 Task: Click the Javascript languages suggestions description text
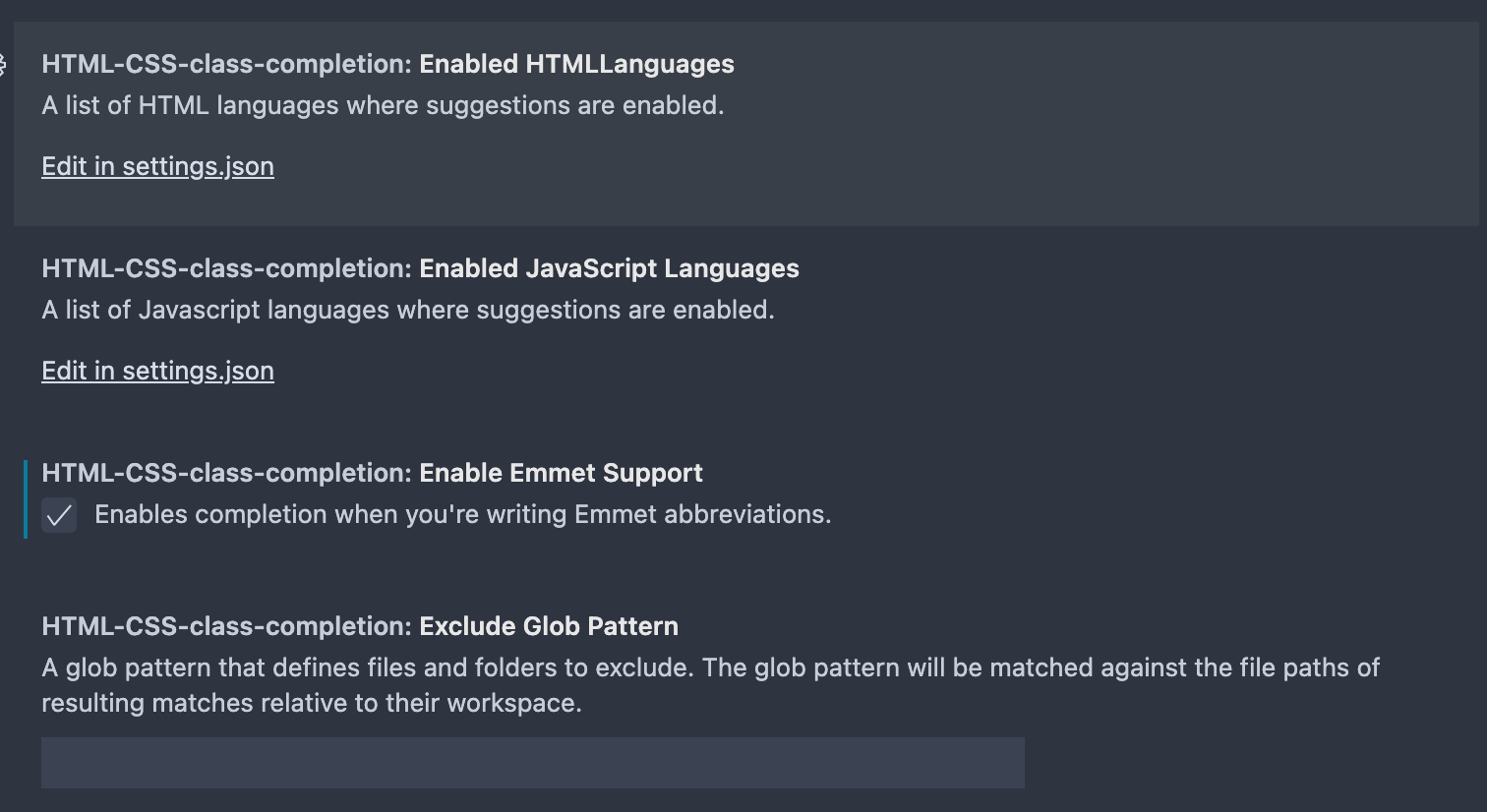click(x=408, y=310)
